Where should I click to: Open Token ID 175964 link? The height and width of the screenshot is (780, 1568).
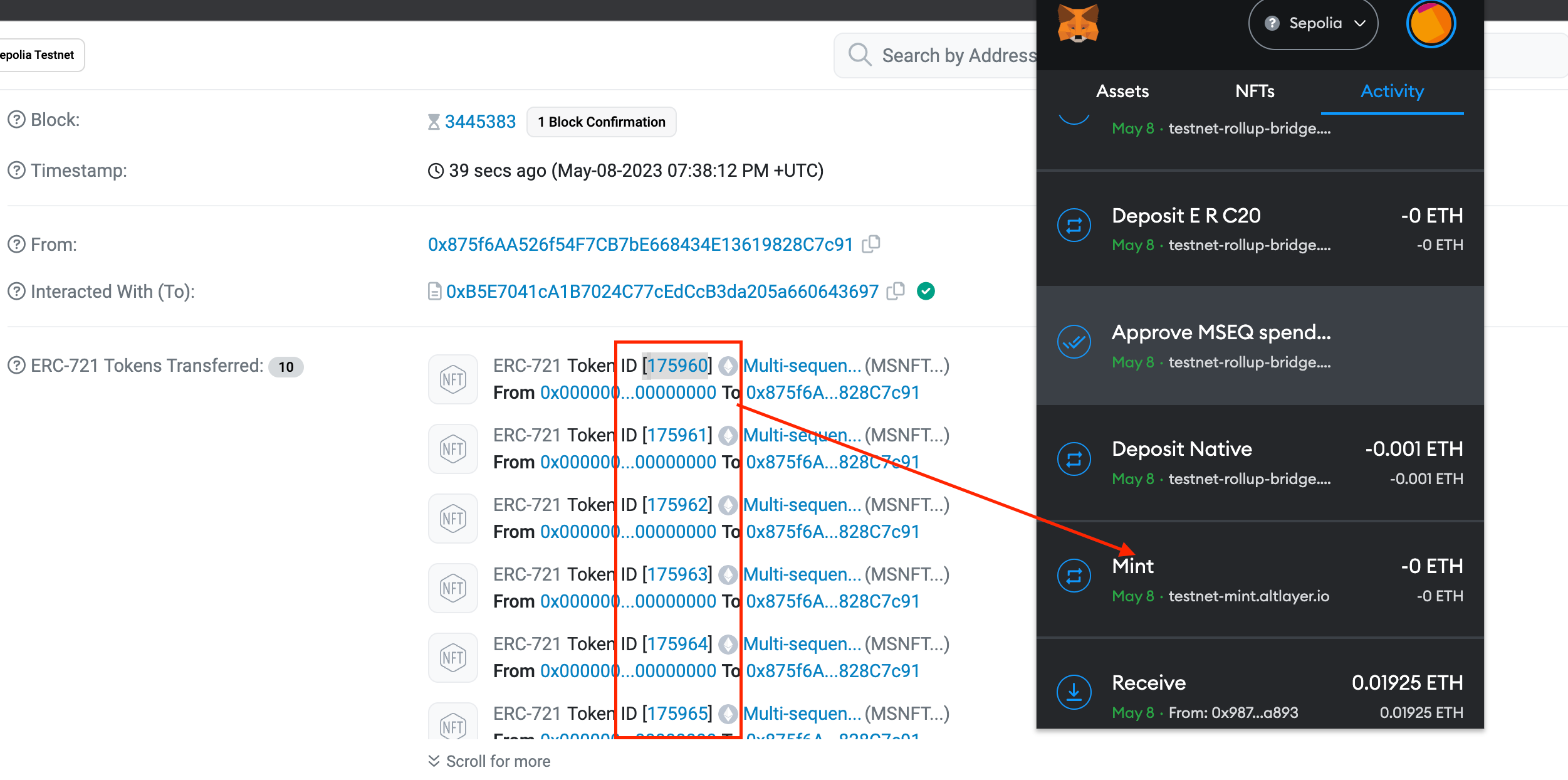tap(677, 644)
